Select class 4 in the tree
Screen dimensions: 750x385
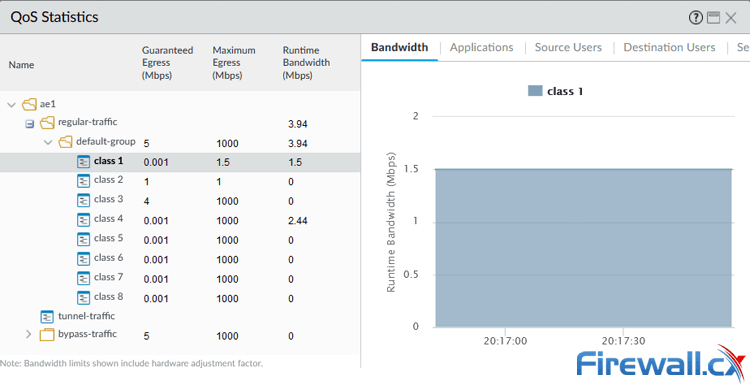pos(109,219)
